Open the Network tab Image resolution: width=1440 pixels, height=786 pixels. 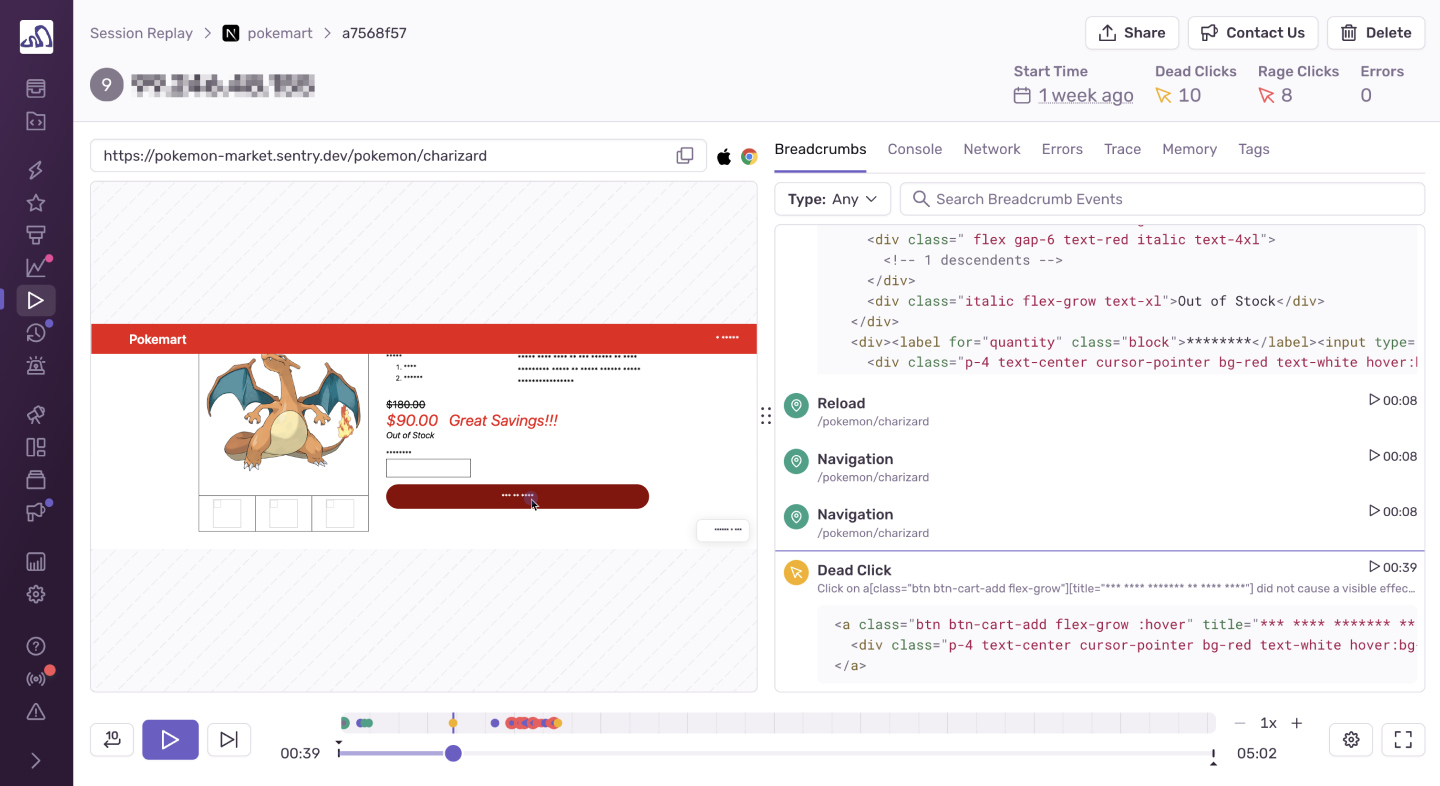point(991,149)
